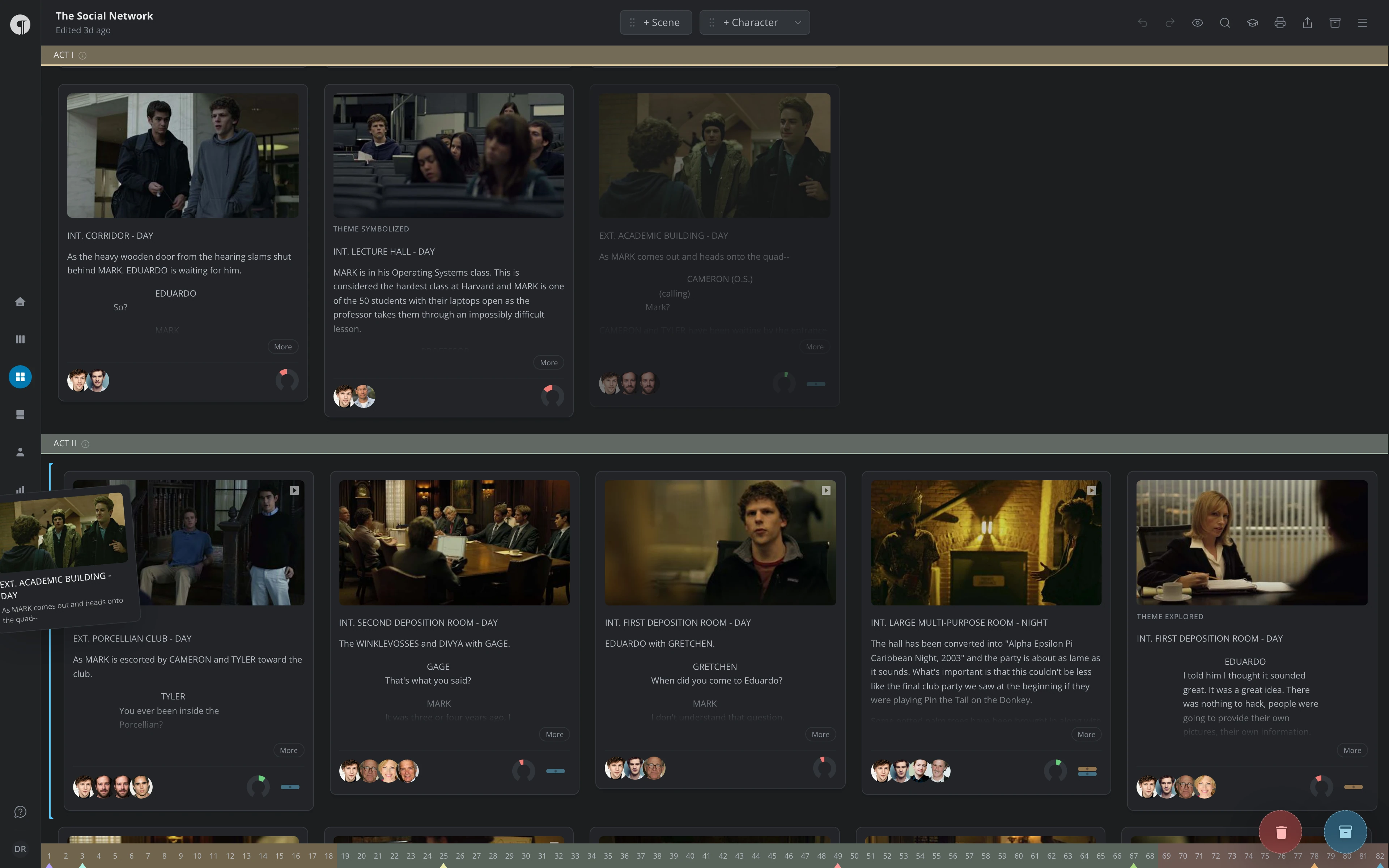Click the INT. CORRIDOR scene thumbnail
The width and height of the screenshot is (1389, 868).
point(183,156)
